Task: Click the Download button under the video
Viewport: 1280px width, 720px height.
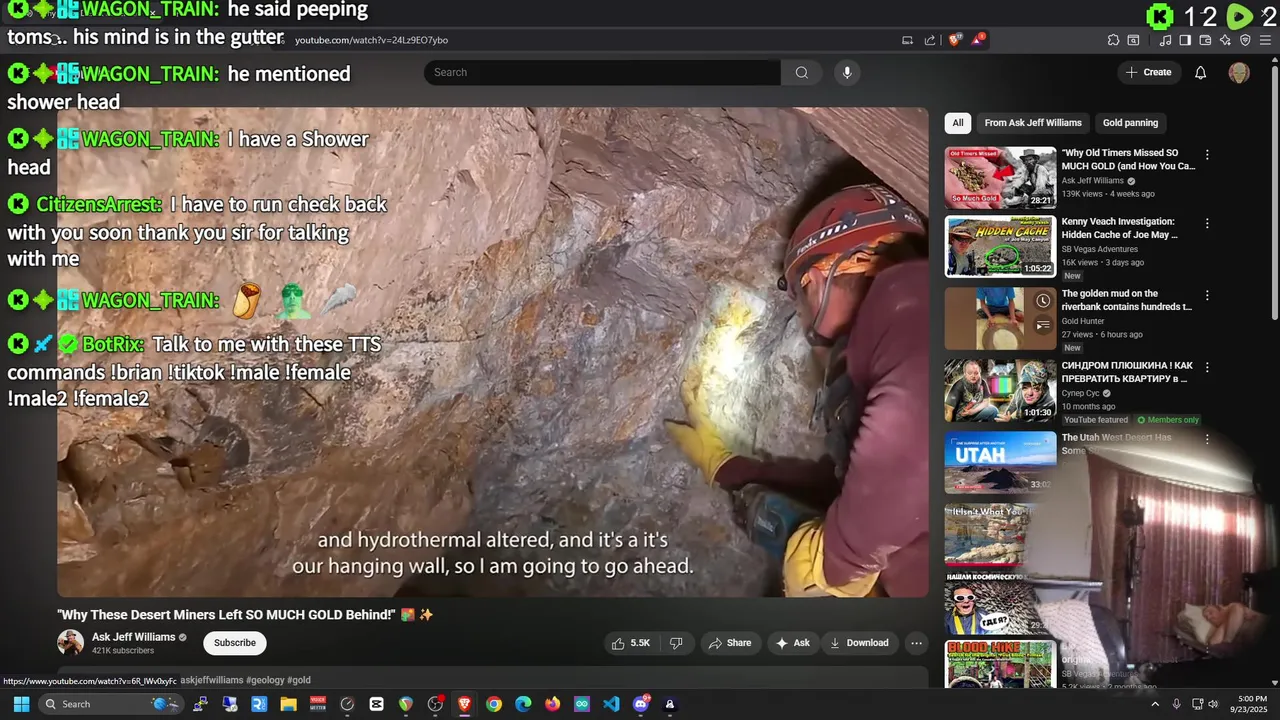Action: point(858,643)
